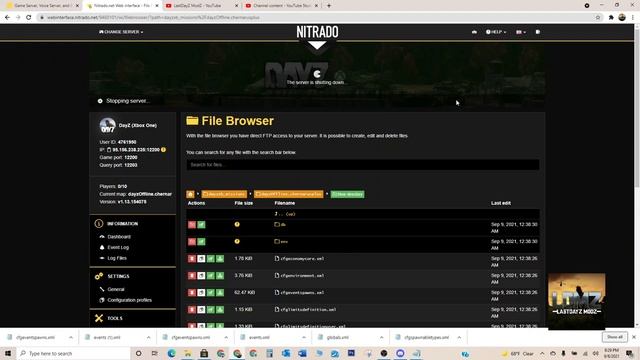Image resolution: width=640 pixels, height=360 pixels.
Task: Click the LastDayZ ModZ thumbnail overlay
Action: 577,301
